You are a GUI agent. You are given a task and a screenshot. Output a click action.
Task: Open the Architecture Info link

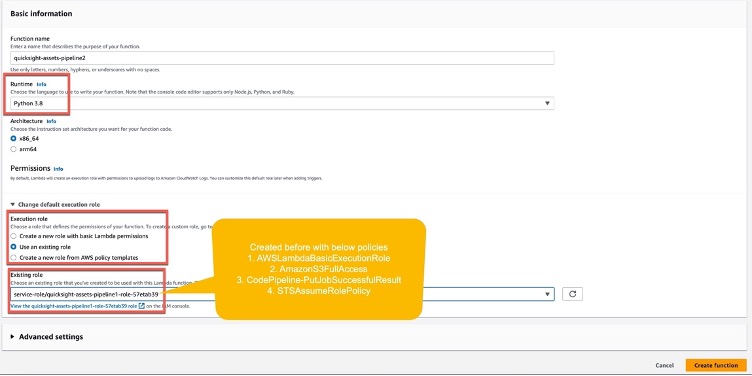[51, 121]
